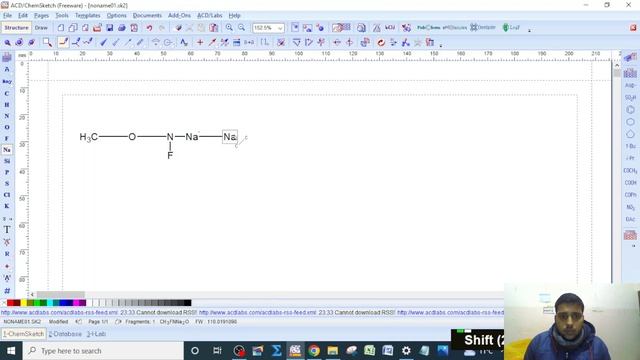640x360 pixels.
Task: Undo the last action
Action: click(x=149, y=28)
